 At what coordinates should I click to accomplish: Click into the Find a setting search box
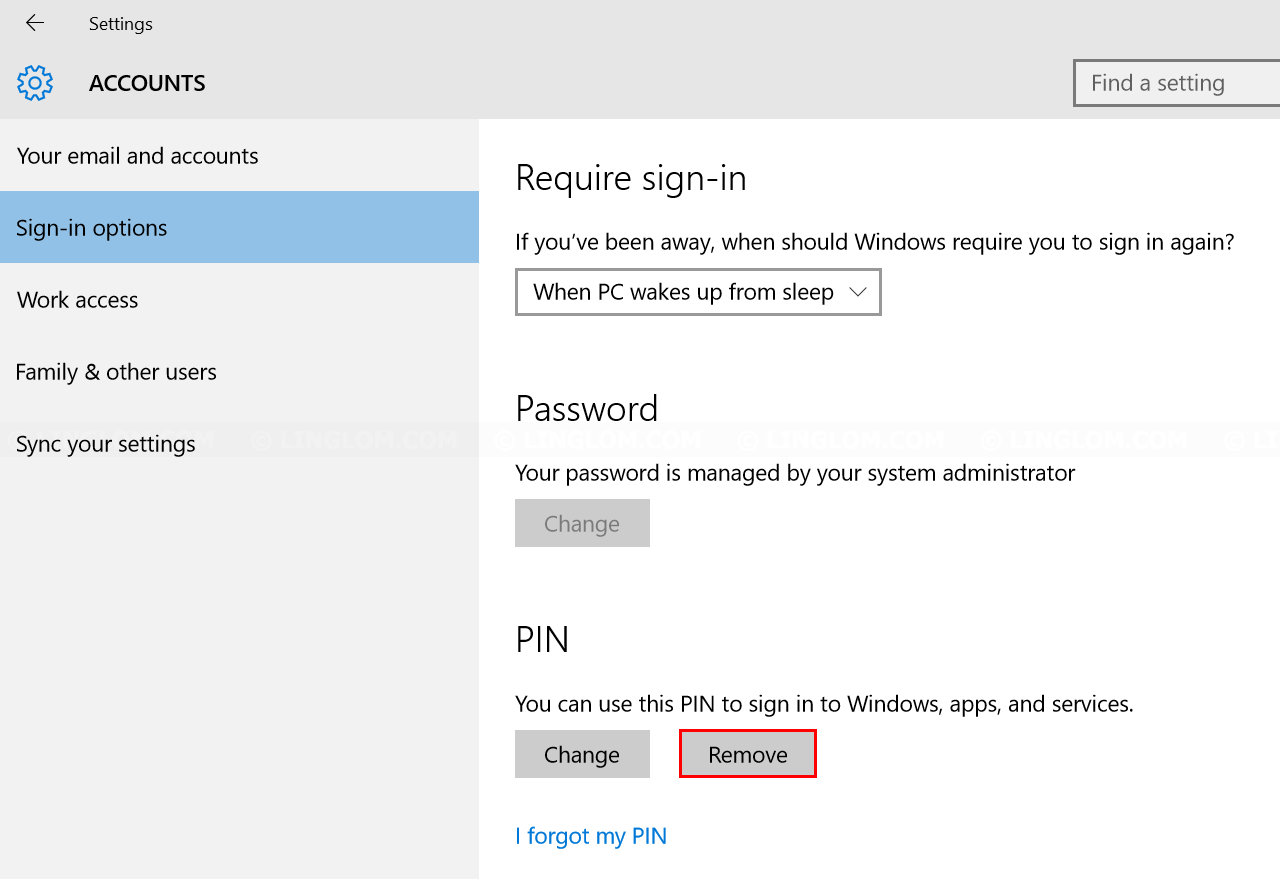pyautogui.click(x=1177, y=83)
